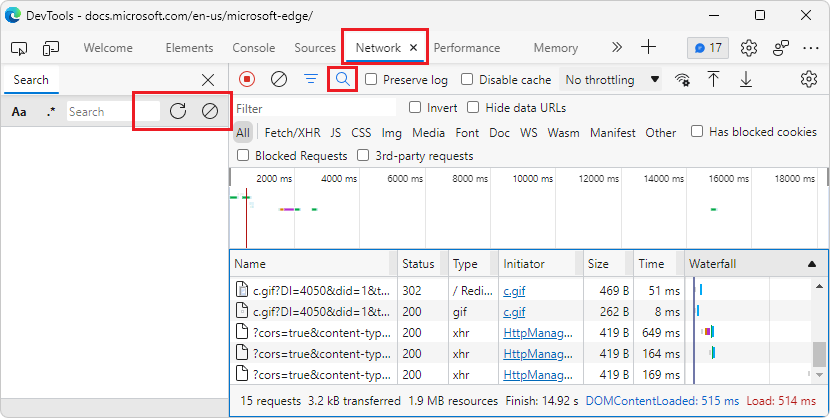The height and width of the screenshot is (418, 830).
Task: Check the Invert checkbox
Action: 415,108
